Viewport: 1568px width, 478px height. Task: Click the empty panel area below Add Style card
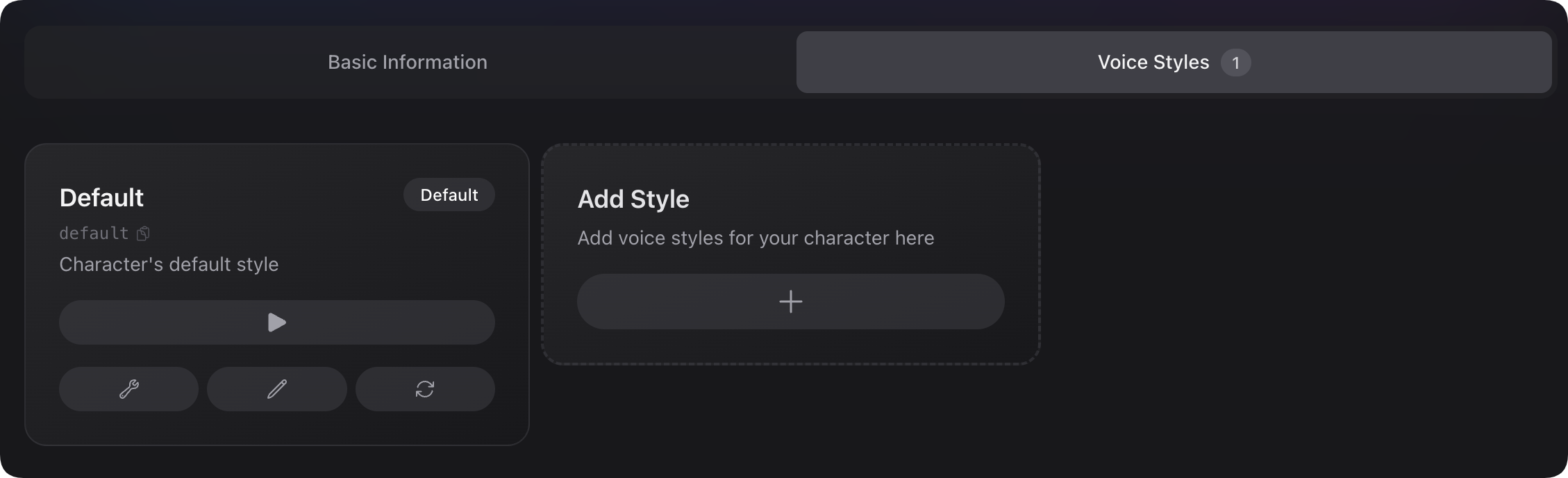(790, 417)
